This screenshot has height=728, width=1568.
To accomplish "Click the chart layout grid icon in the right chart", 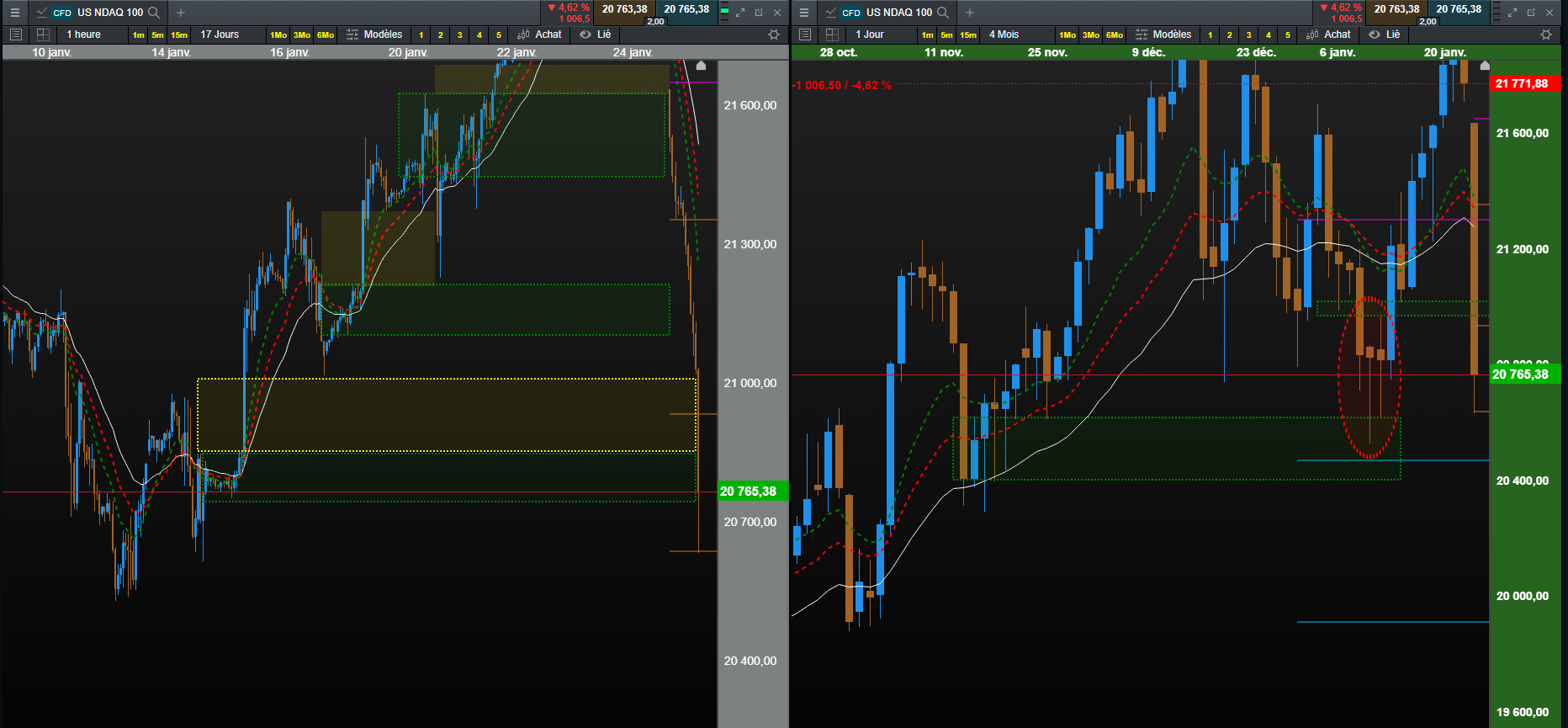I will click(x=832, y=35).
